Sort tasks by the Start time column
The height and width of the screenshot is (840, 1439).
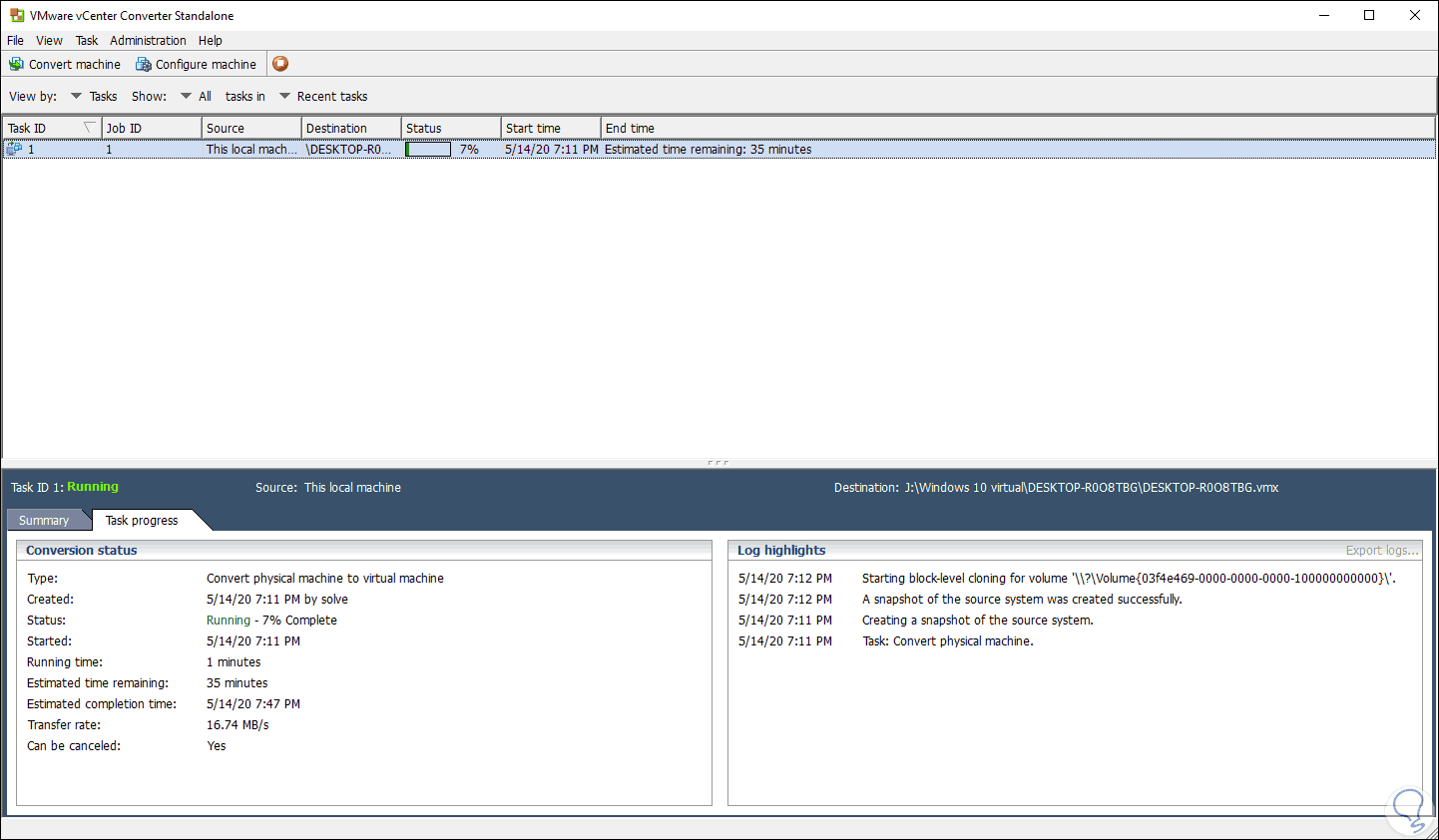click(551, 128)
